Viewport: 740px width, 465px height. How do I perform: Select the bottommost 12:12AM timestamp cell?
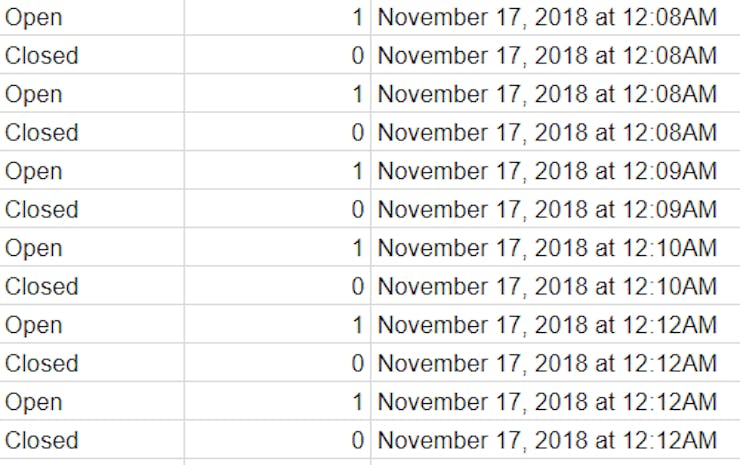(x=555, y=440)
